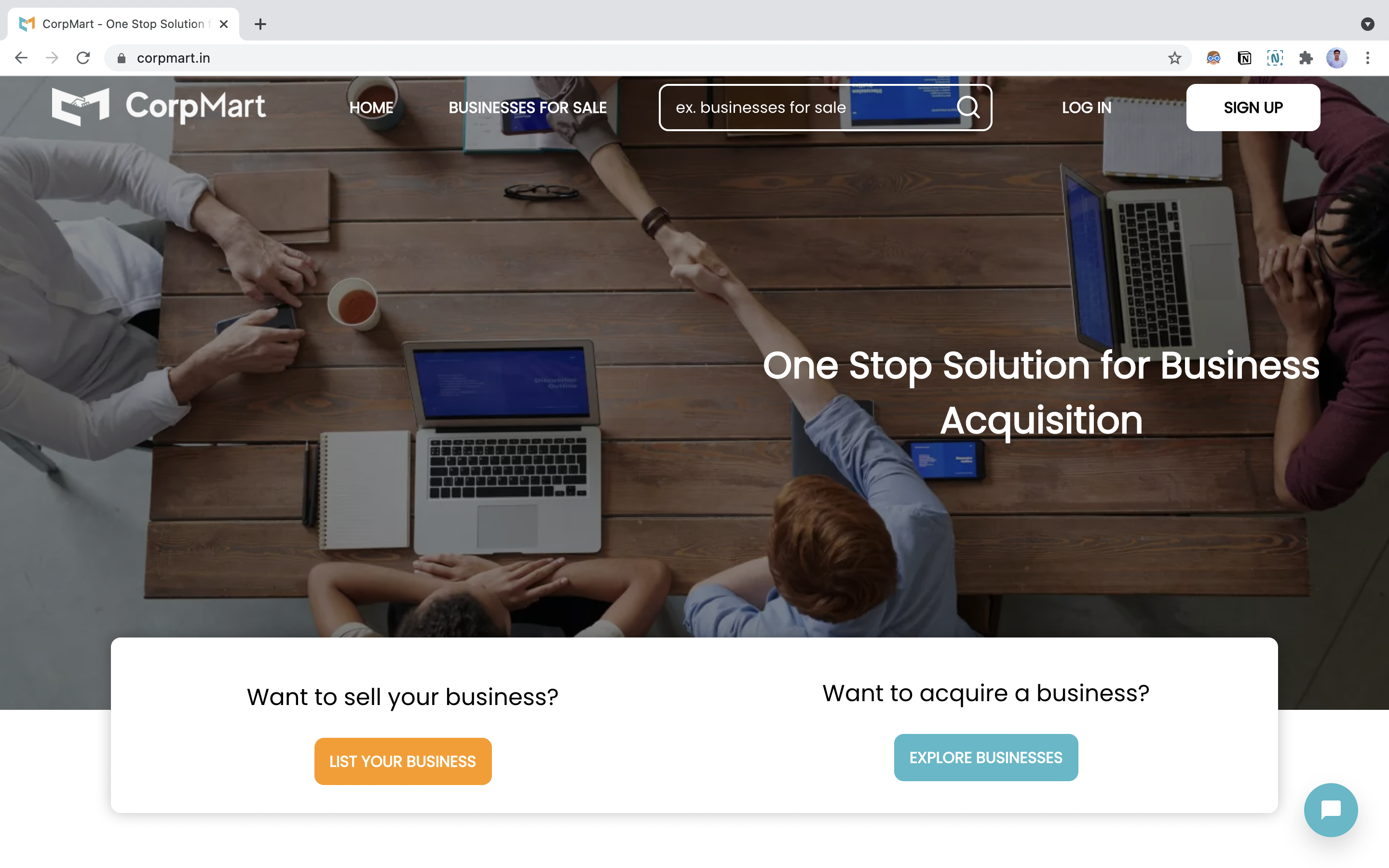The image size is (1389, 868).
Task: Click the Chrome profile avatar
Action: tap(1337, 58)
